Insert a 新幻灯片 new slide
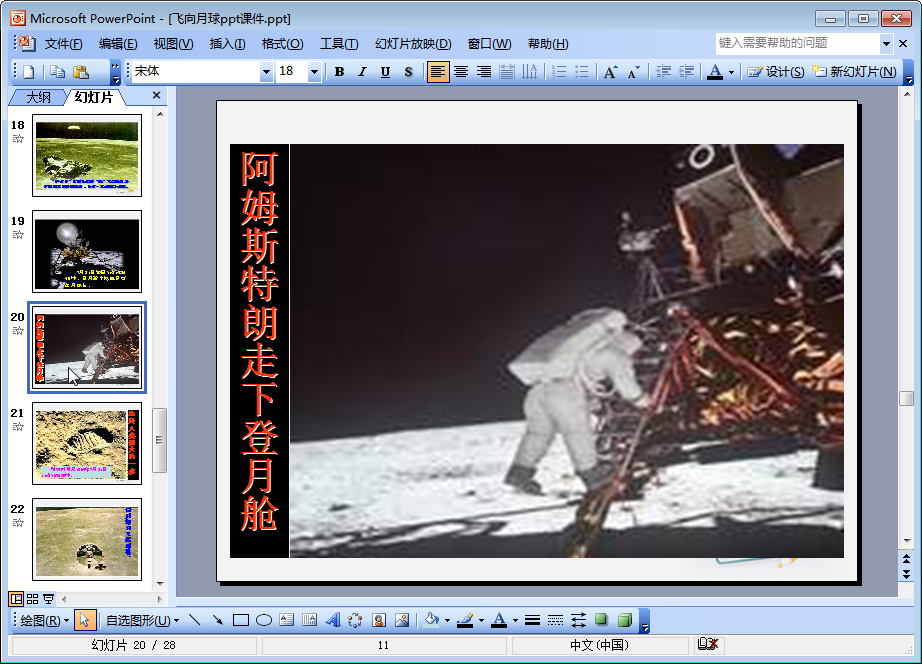922x664 pixels. point(854,72)
